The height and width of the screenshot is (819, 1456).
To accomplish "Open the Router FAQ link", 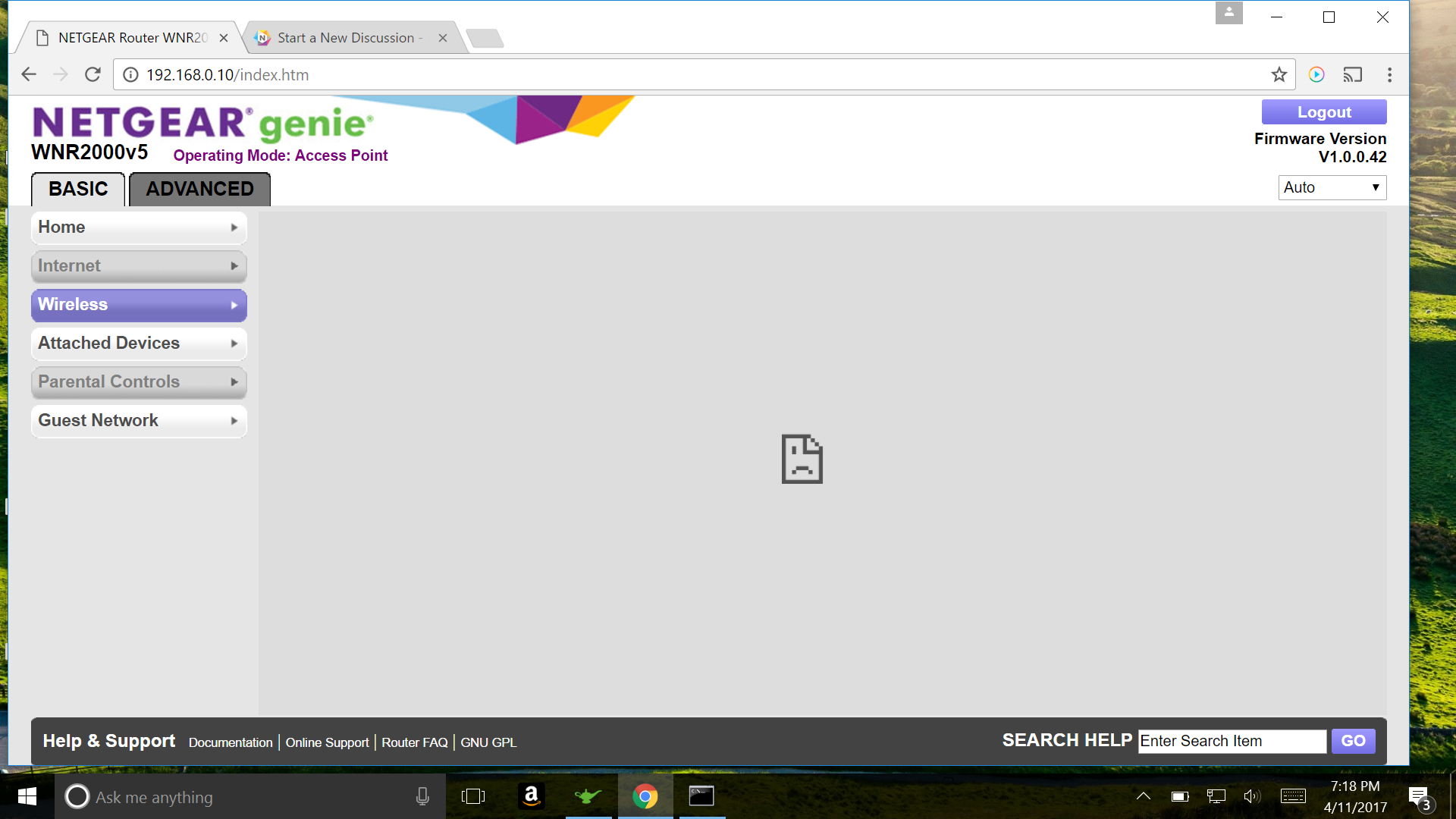I will [415, 742].
